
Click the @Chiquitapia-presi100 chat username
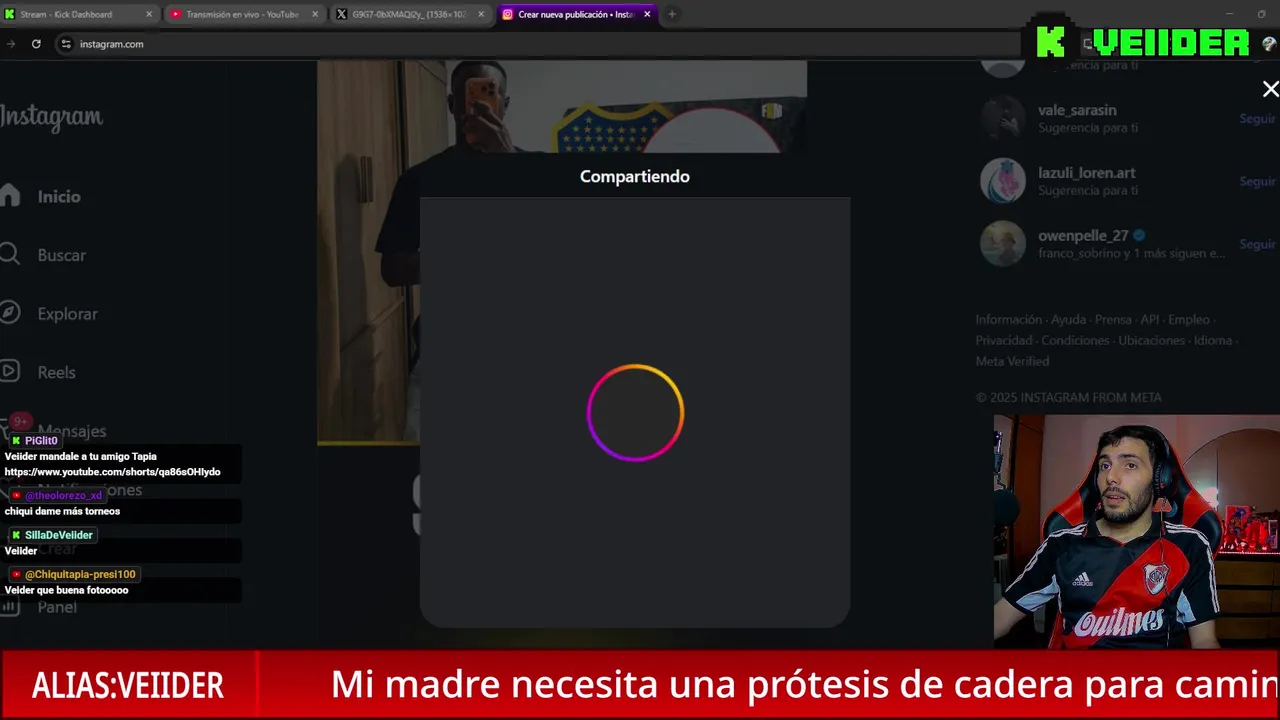(80, 575)
